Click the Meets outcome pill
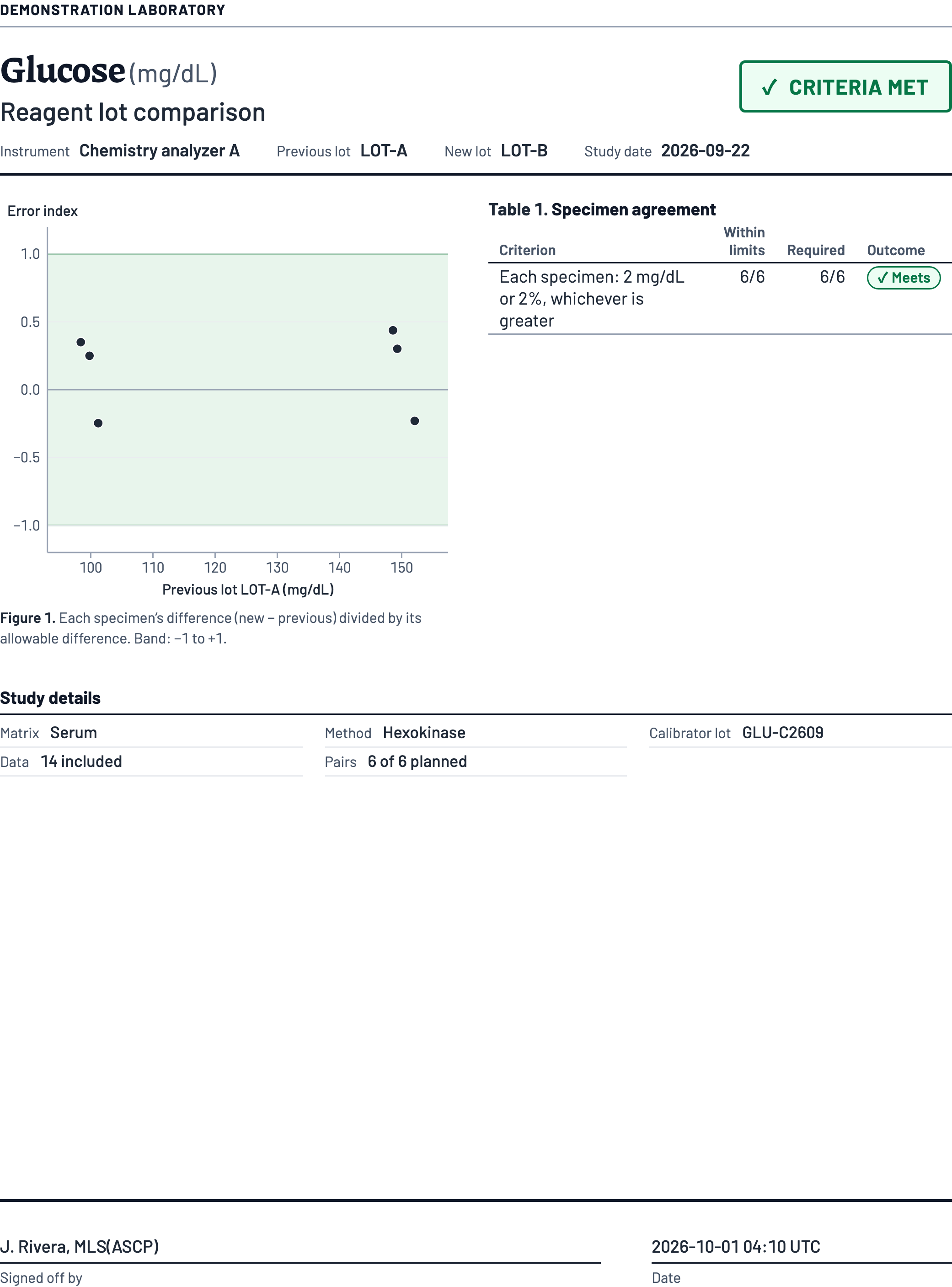Screen dimensions: 952x1287 pyautogui.click(x=903, y=278)
